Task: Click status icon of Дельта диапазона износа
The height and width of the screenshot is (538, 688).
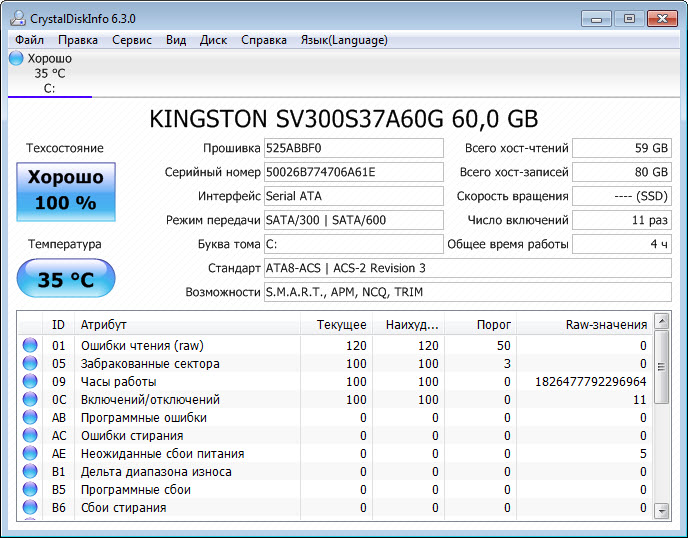Action: click(x=30, y=472)
